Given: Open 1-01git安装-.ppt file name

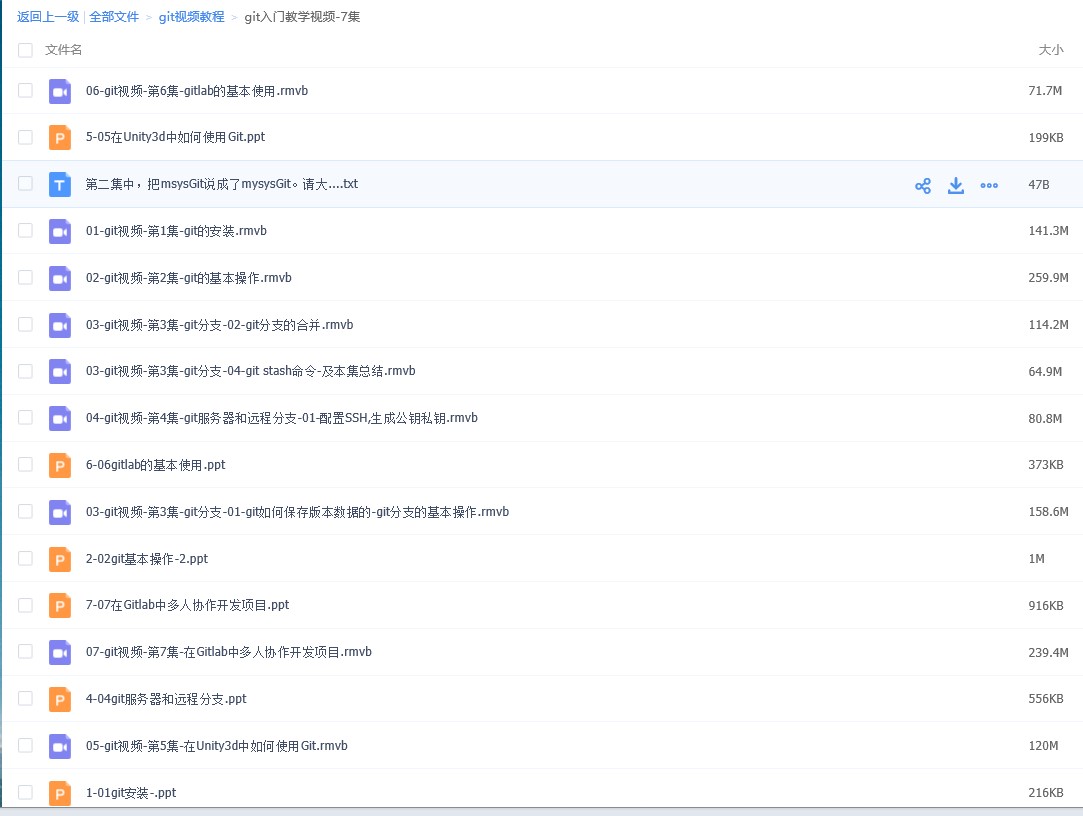Looking at the screenshot, I should point(131,793).
